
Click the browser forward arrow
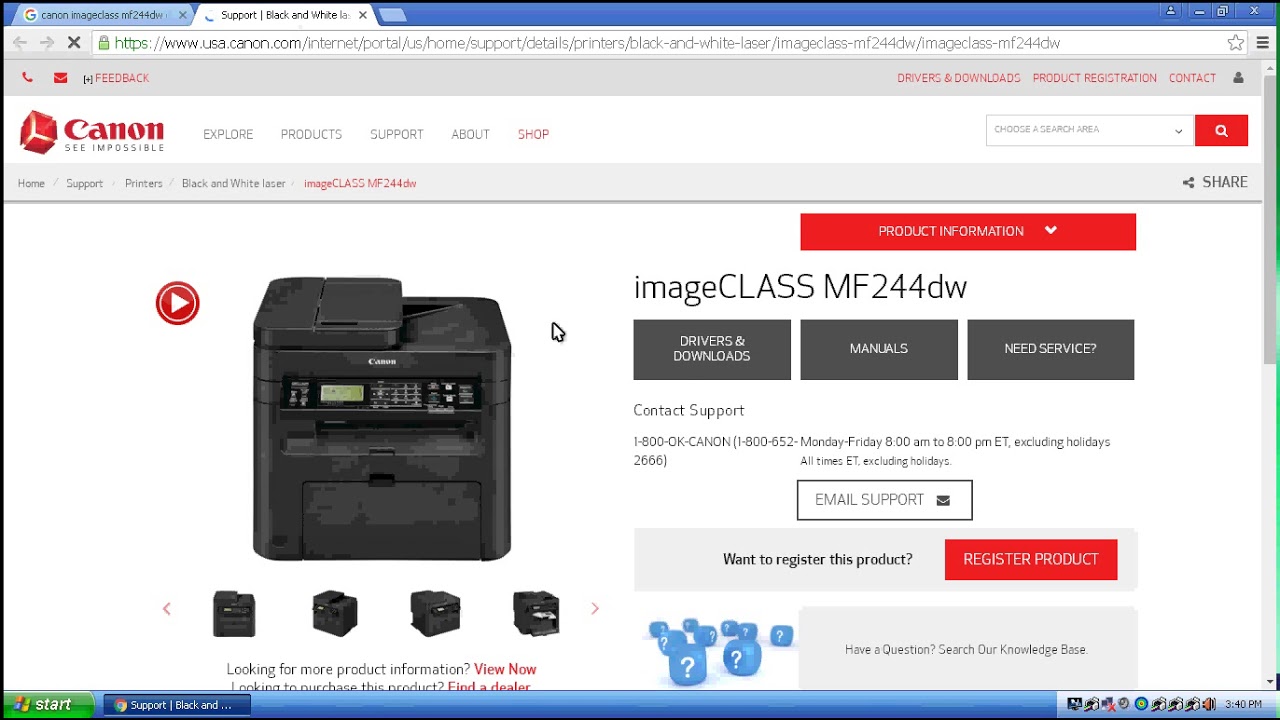(46, 43)
